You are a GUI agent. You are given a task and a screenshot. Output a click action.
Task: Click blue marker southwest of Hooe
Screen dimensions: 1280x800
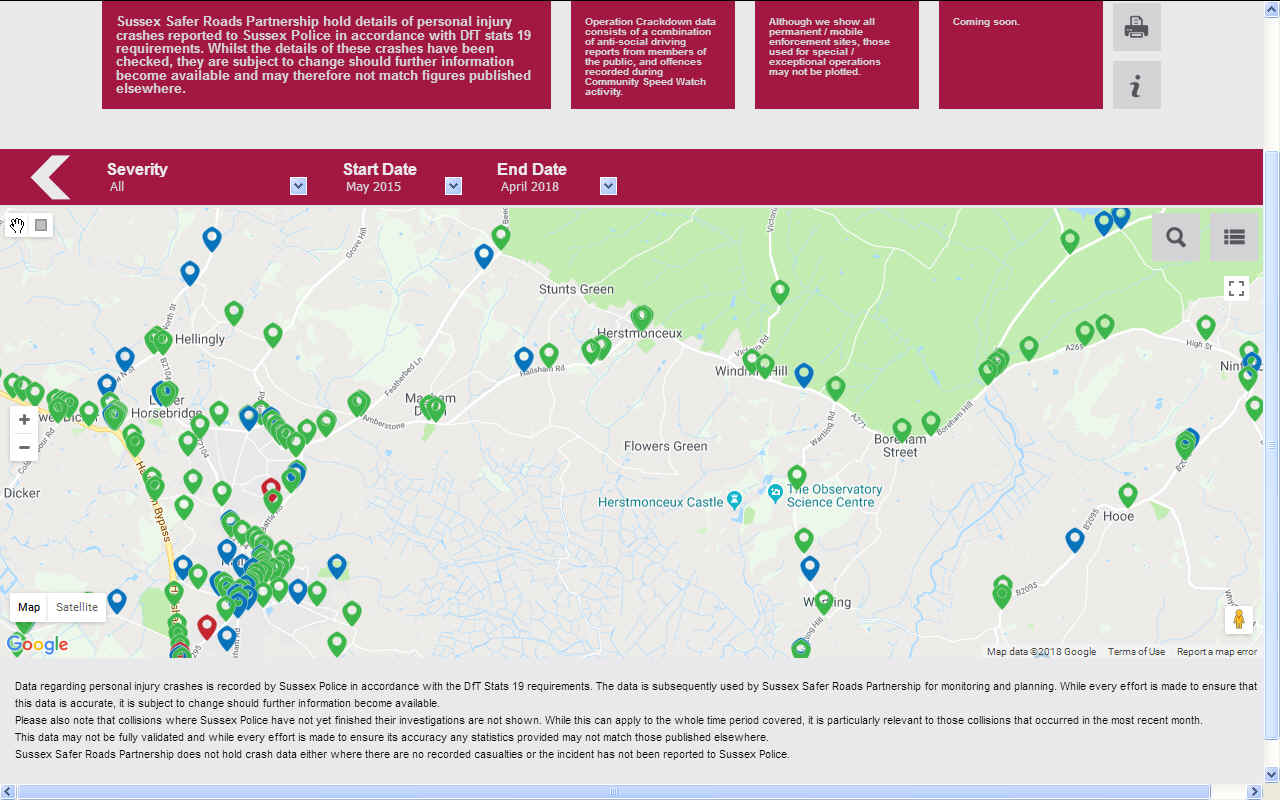[x=1075, y=540]
